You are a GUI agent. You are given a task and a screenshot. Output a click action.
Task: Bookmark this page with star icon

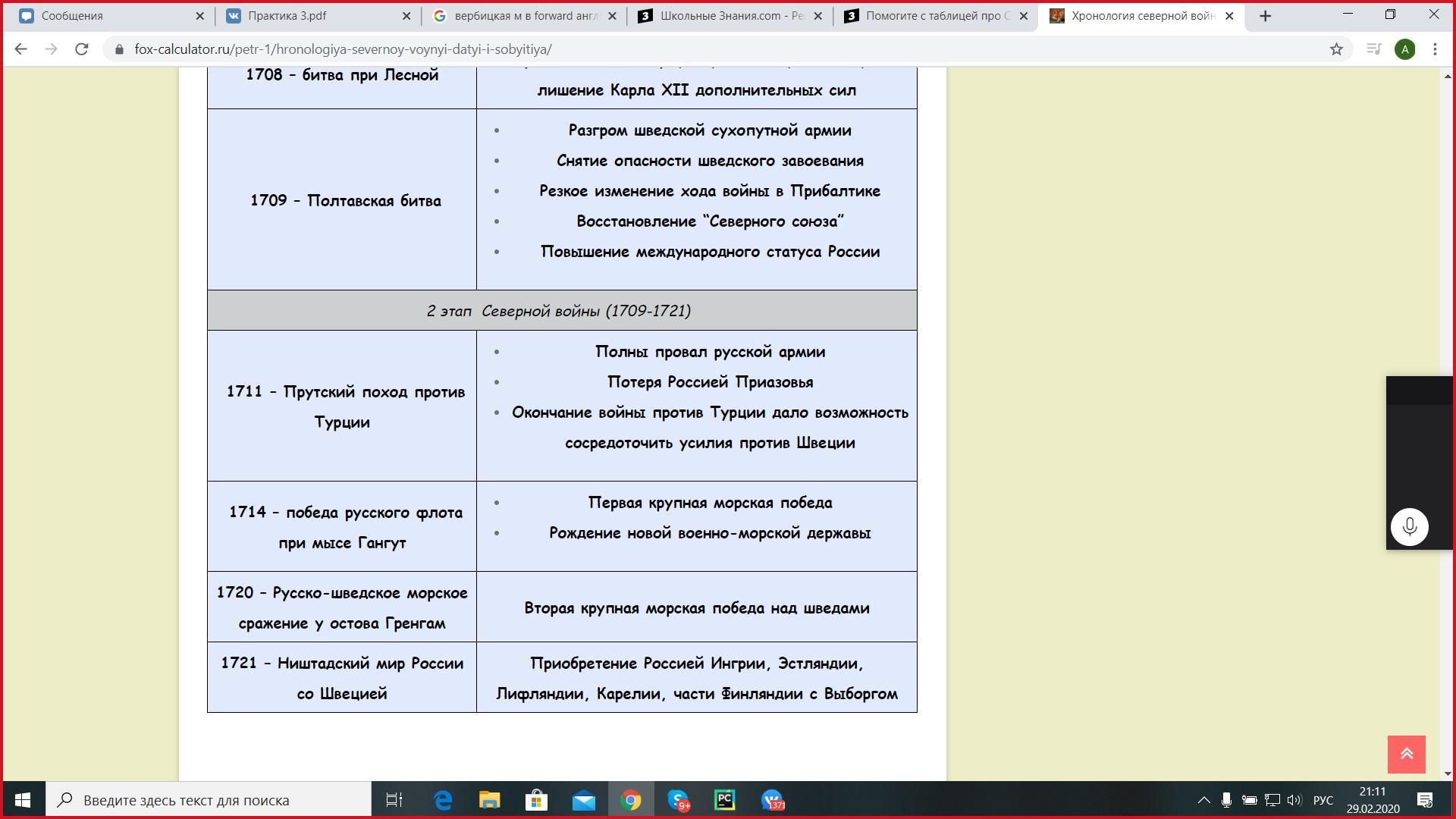(1336, 49)
